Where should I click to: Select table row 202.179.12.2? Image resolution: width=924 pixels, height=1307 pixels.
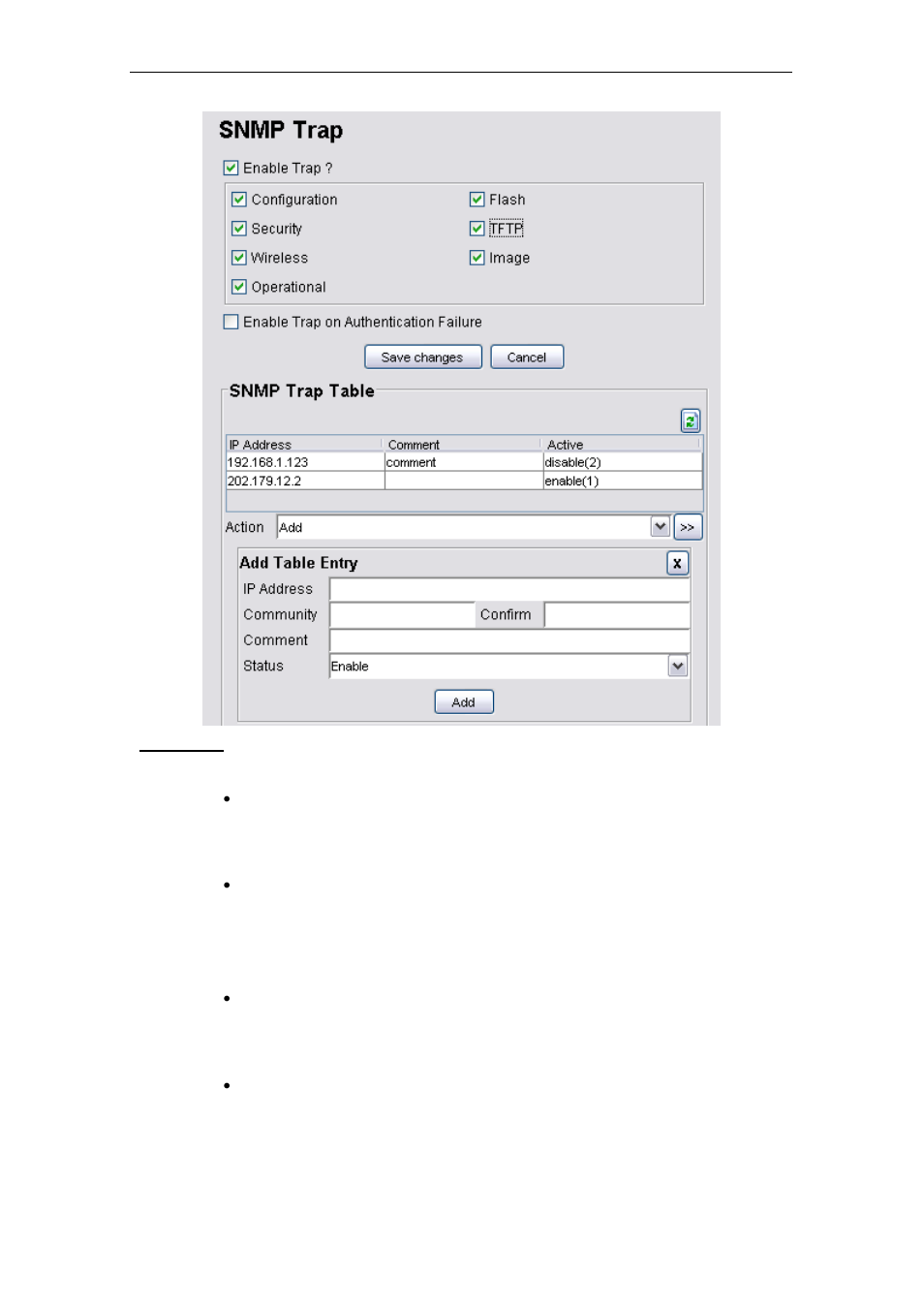464,481
